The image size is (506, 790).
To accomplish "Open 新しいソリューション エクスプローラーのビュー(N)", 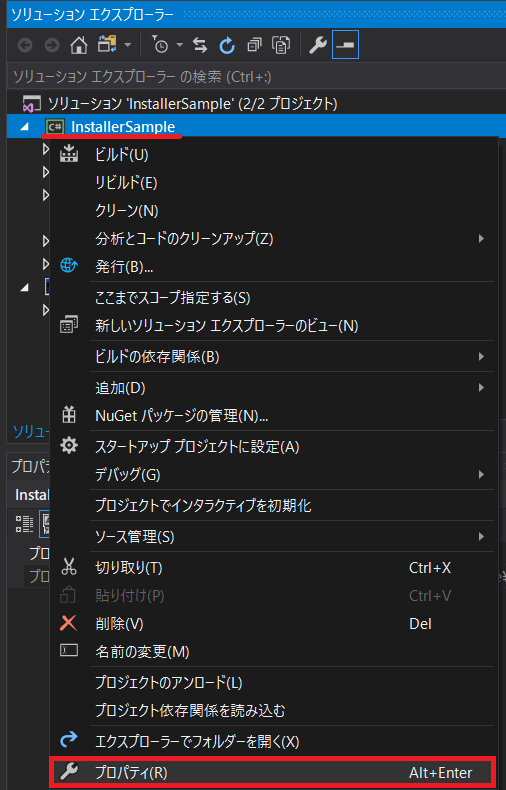I will 274,325.
